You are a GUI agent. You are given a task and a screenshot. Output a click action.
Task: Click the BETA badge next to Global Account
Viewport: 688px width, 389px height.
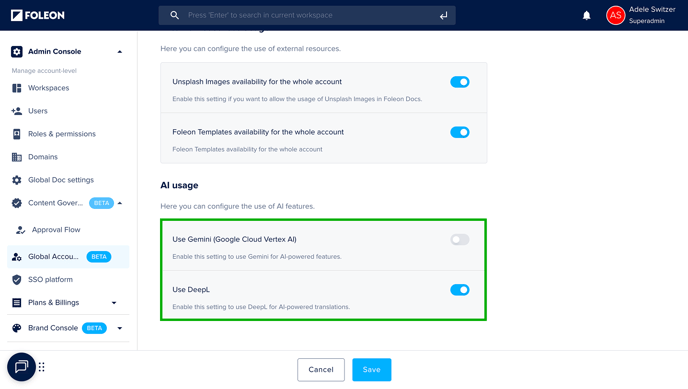(x=99, y=257)
